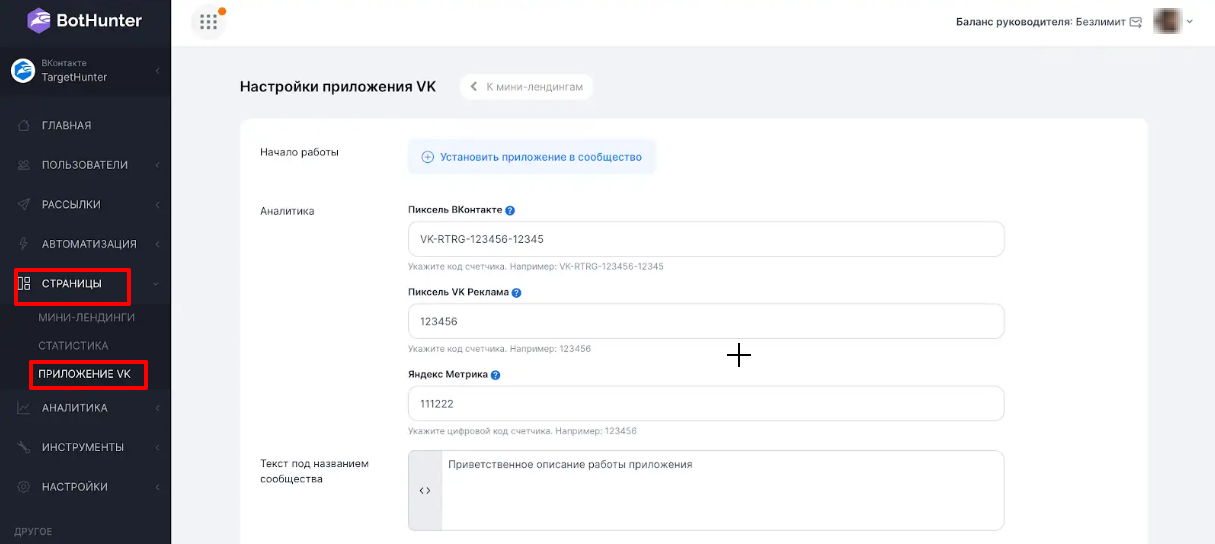Click help icon next to Пиксель ВКонтакте
The width and height of the screenshot is (1215, 544).
510,210
